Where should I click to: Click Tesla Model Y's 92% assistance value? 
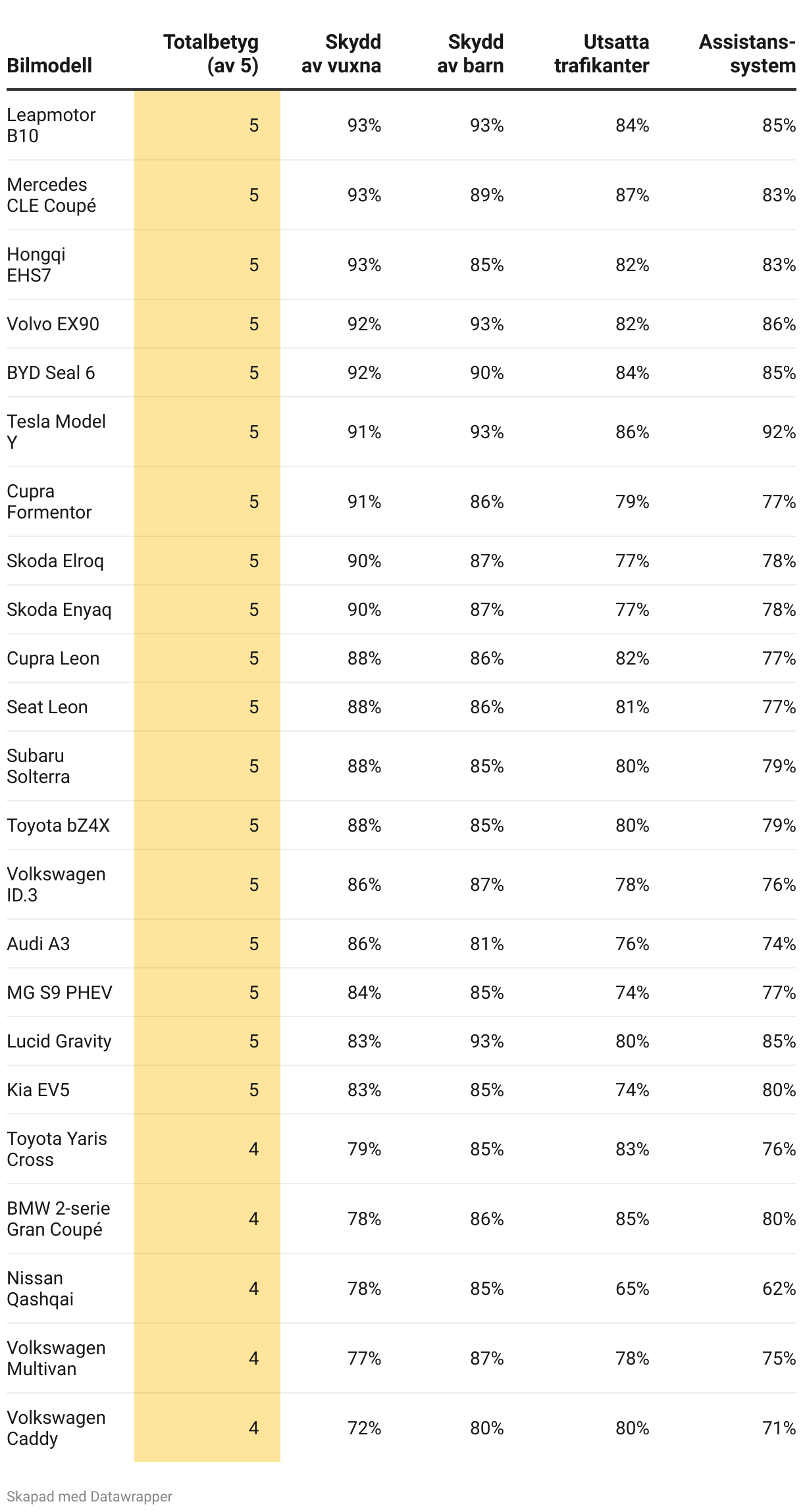(x=779, y=432)
